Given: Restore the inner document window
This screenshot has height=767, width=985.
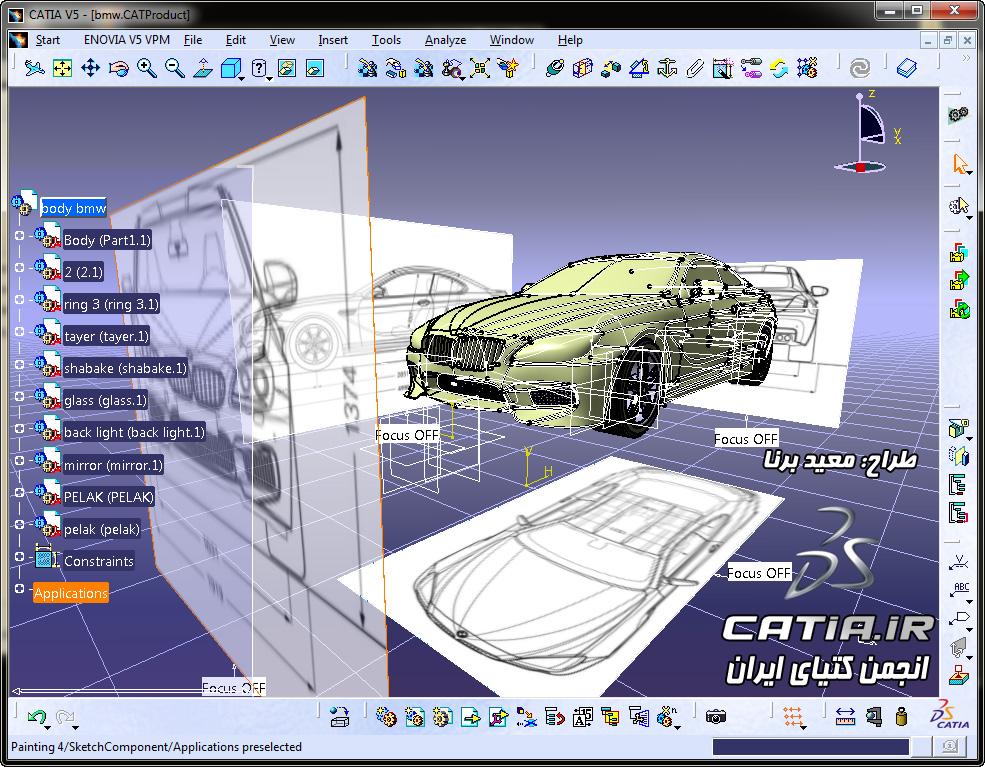Looking at the screenshot, I should click(x=948, y=40).
